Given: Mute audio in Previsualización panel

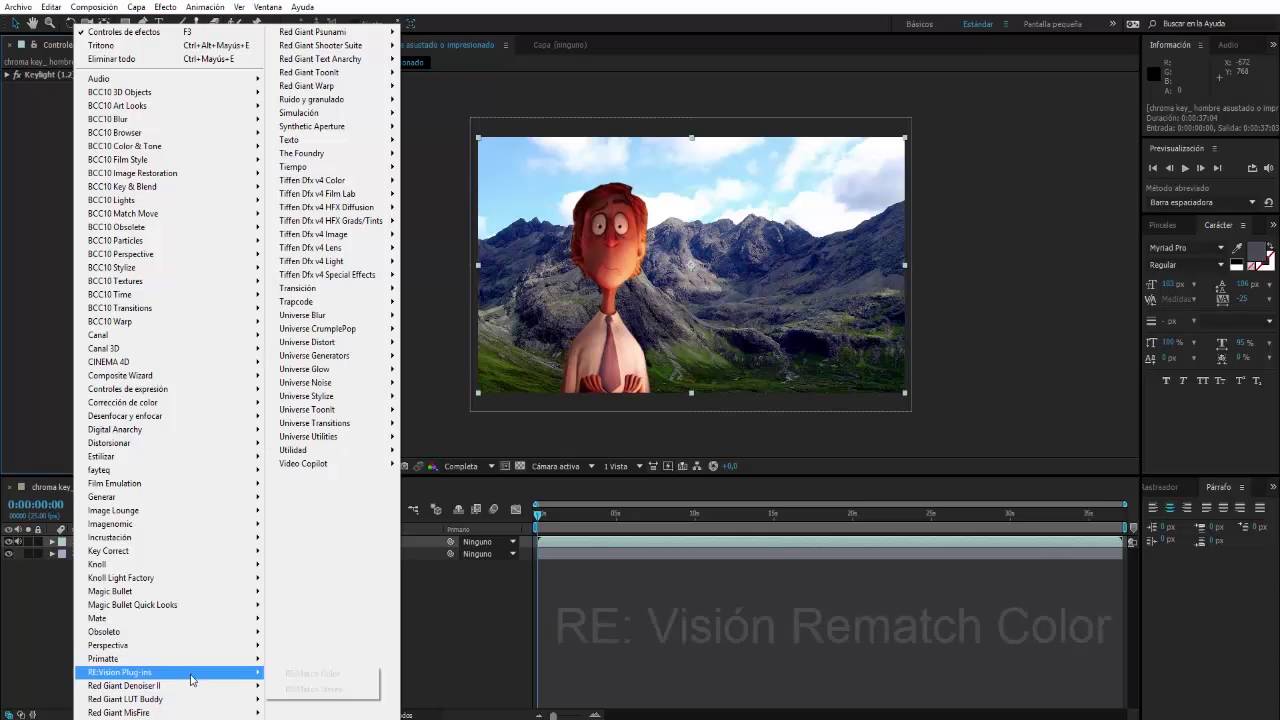Looking at the screenshot, I should click(x=1269, y=168).
